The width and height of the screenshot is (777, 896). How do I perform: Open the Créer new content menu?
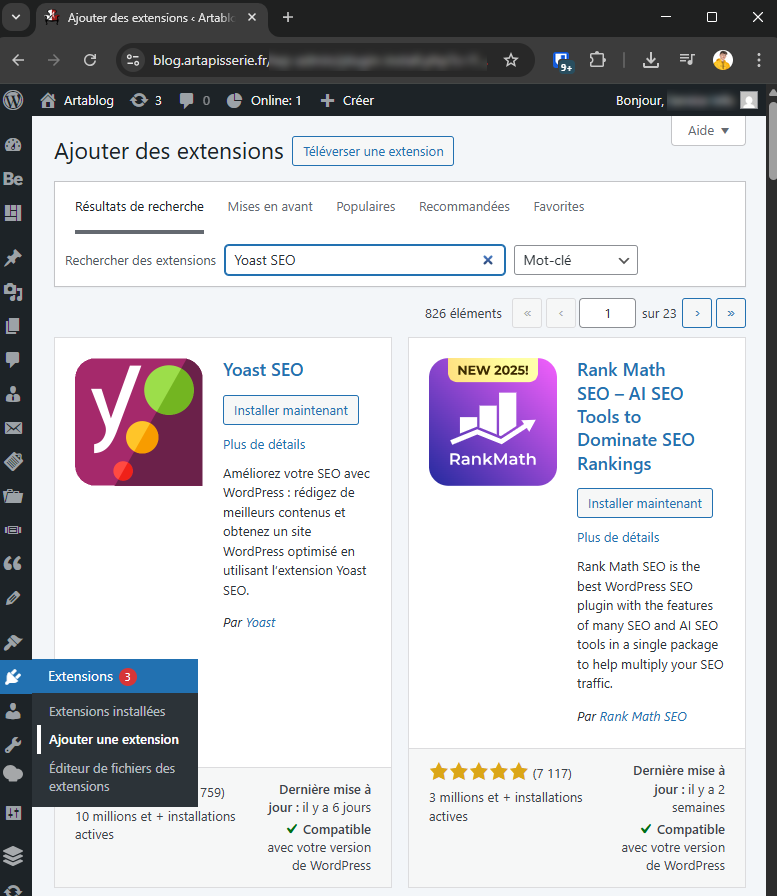347,101
